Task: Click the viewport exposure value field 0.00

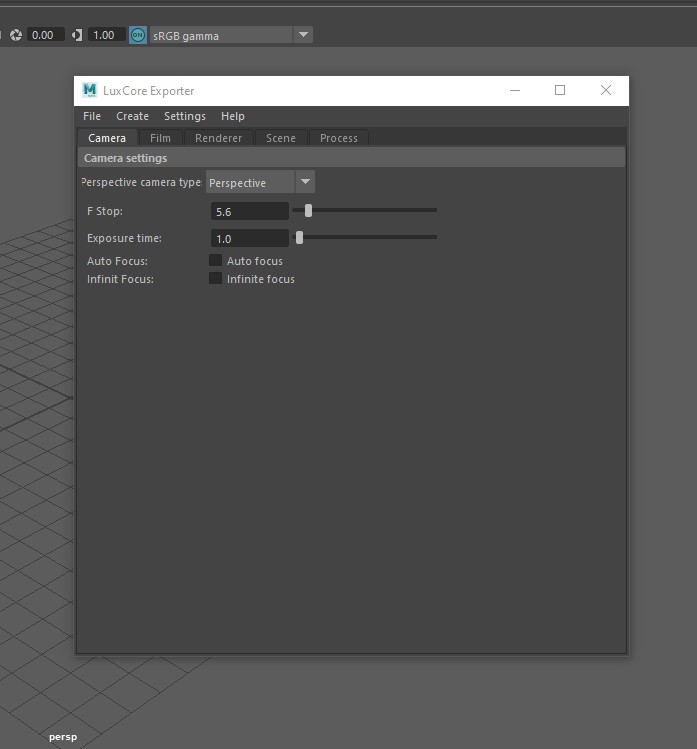Action: [45, 35]
